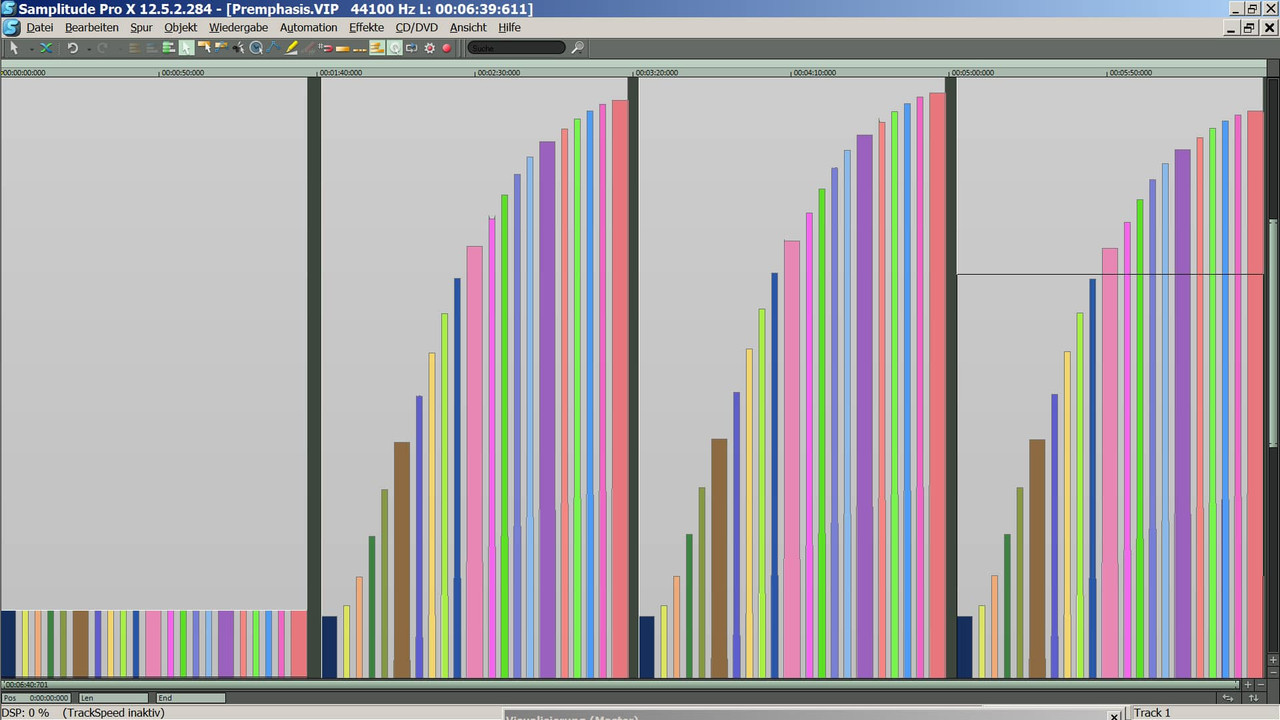
Task: Open the Spur menu
Action: pos(141,27)
